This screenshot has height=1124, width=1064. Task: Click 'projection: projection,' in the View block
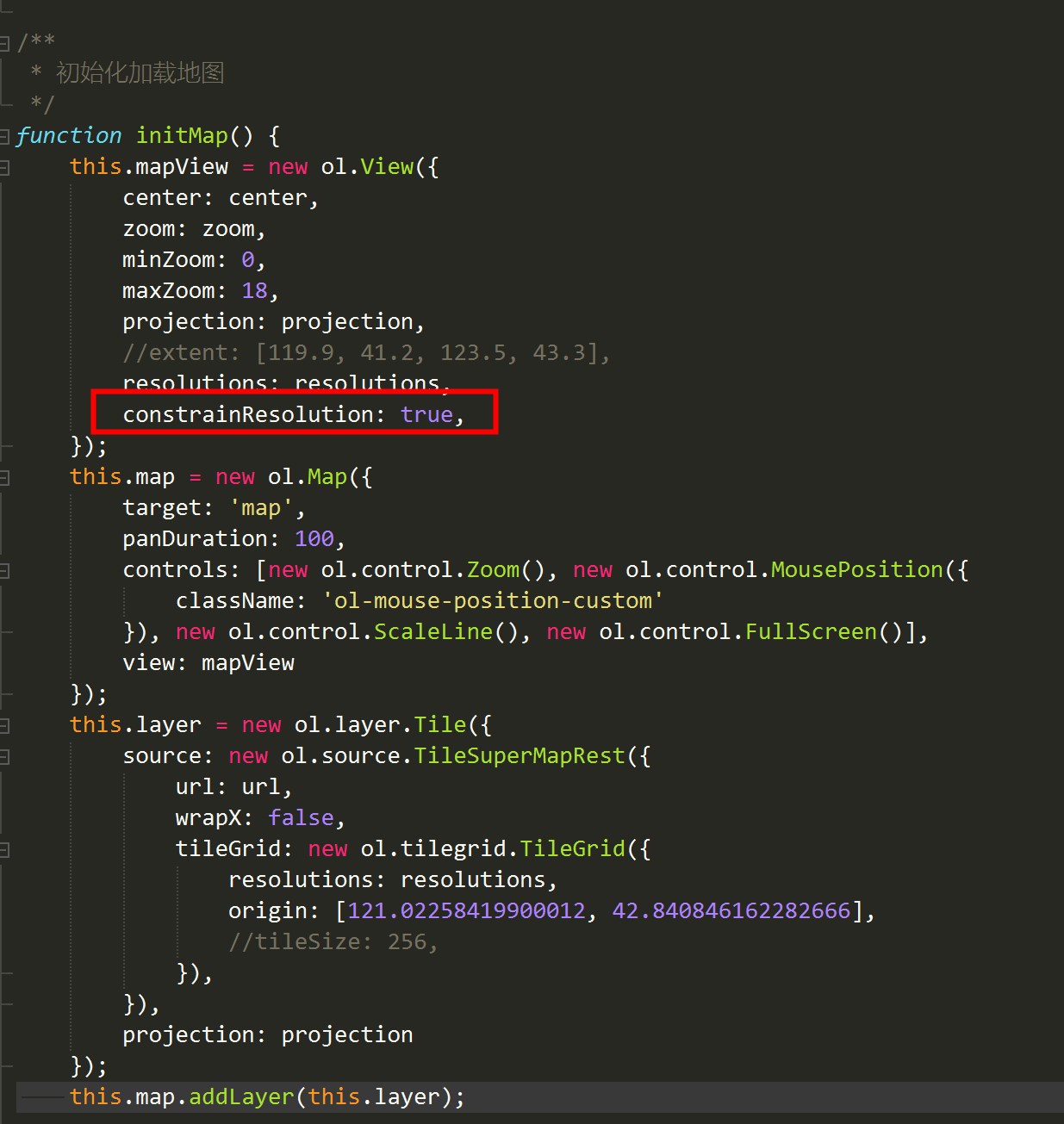coord(274,321)
